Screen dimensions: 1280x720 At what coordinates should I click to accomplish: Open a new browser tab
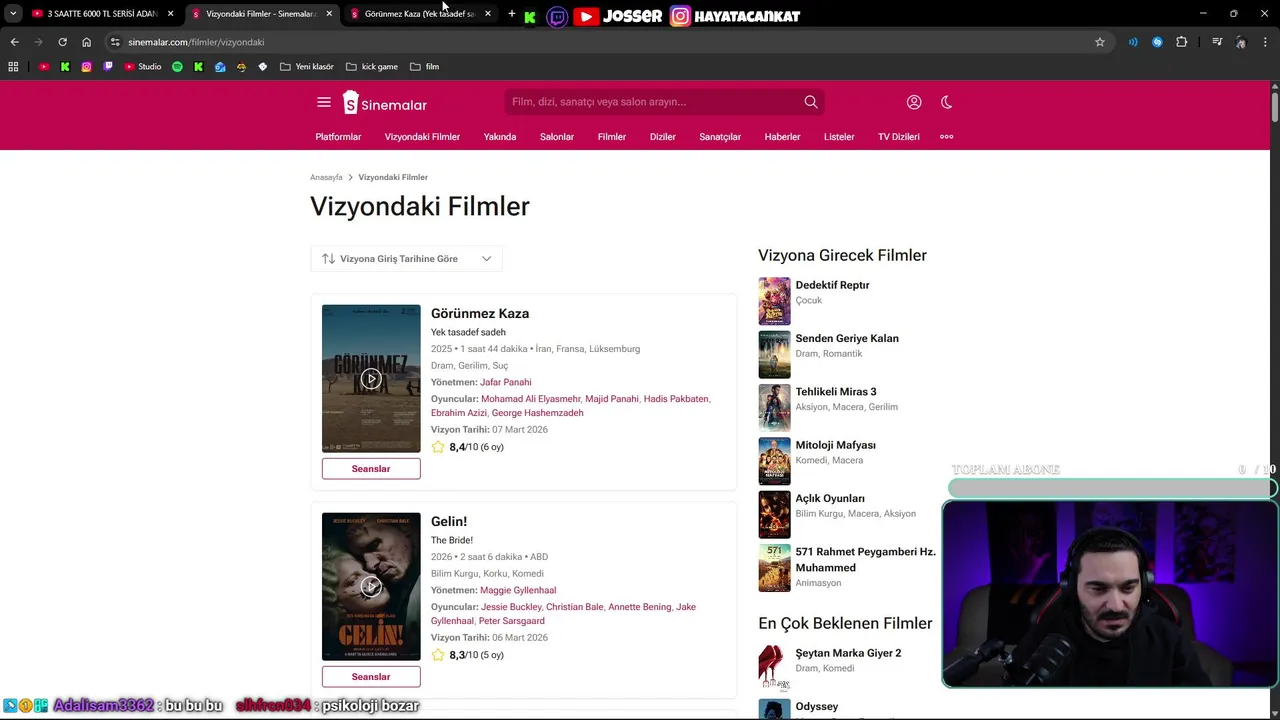[512, 14]
